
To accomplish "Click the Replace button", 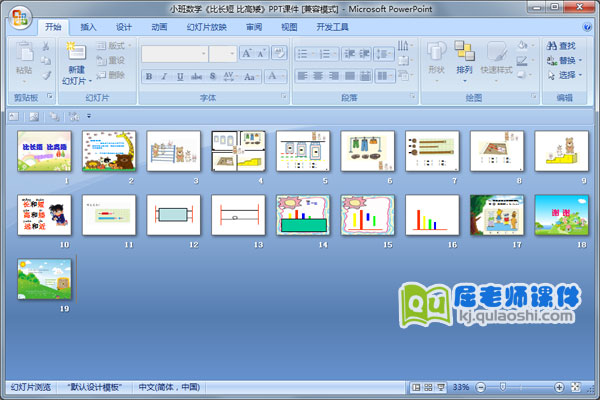I will point(564,60).
